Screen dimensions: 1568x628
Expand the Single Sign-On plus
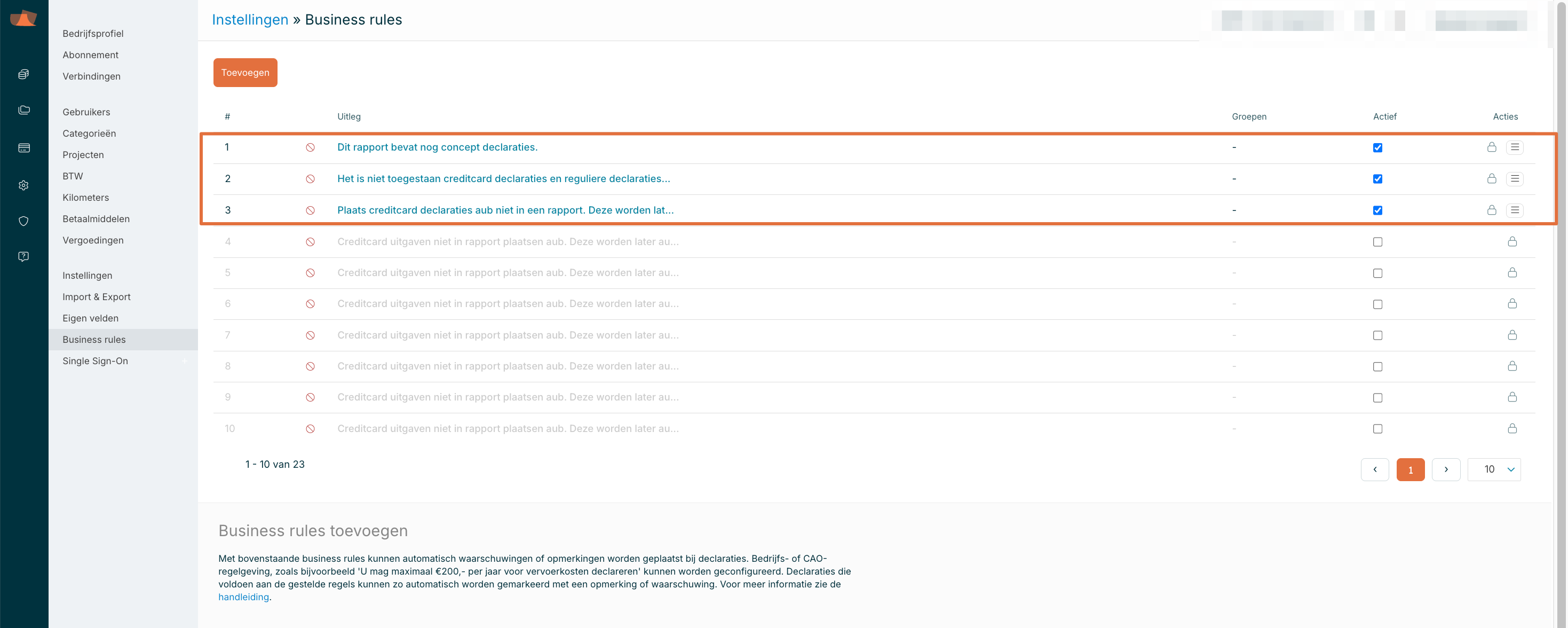(184, 361)
